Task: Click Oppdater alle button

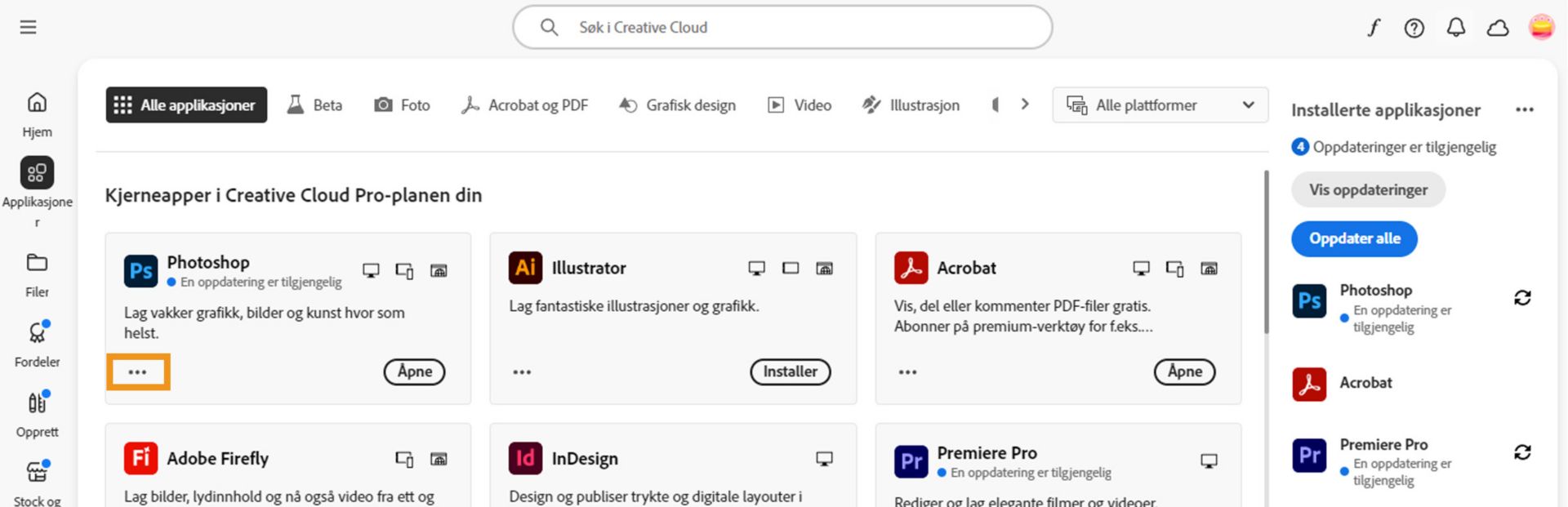Action: (1355, 238)
